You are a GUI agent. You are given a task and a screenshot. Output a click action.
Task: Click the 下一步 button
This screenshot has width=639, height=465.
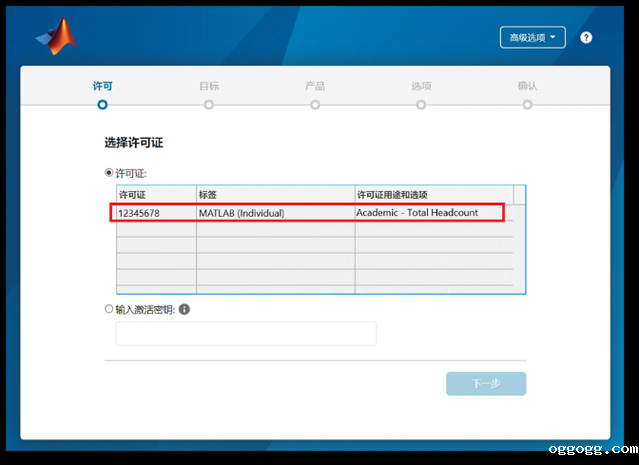(486, 383)
